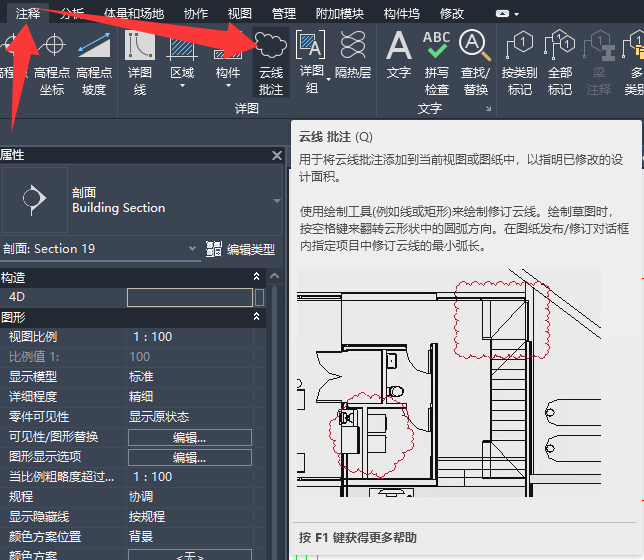This screenshot has height=560, width=644.
Task: Open the Building Section type selector dropdown
Action: [277, 201]
